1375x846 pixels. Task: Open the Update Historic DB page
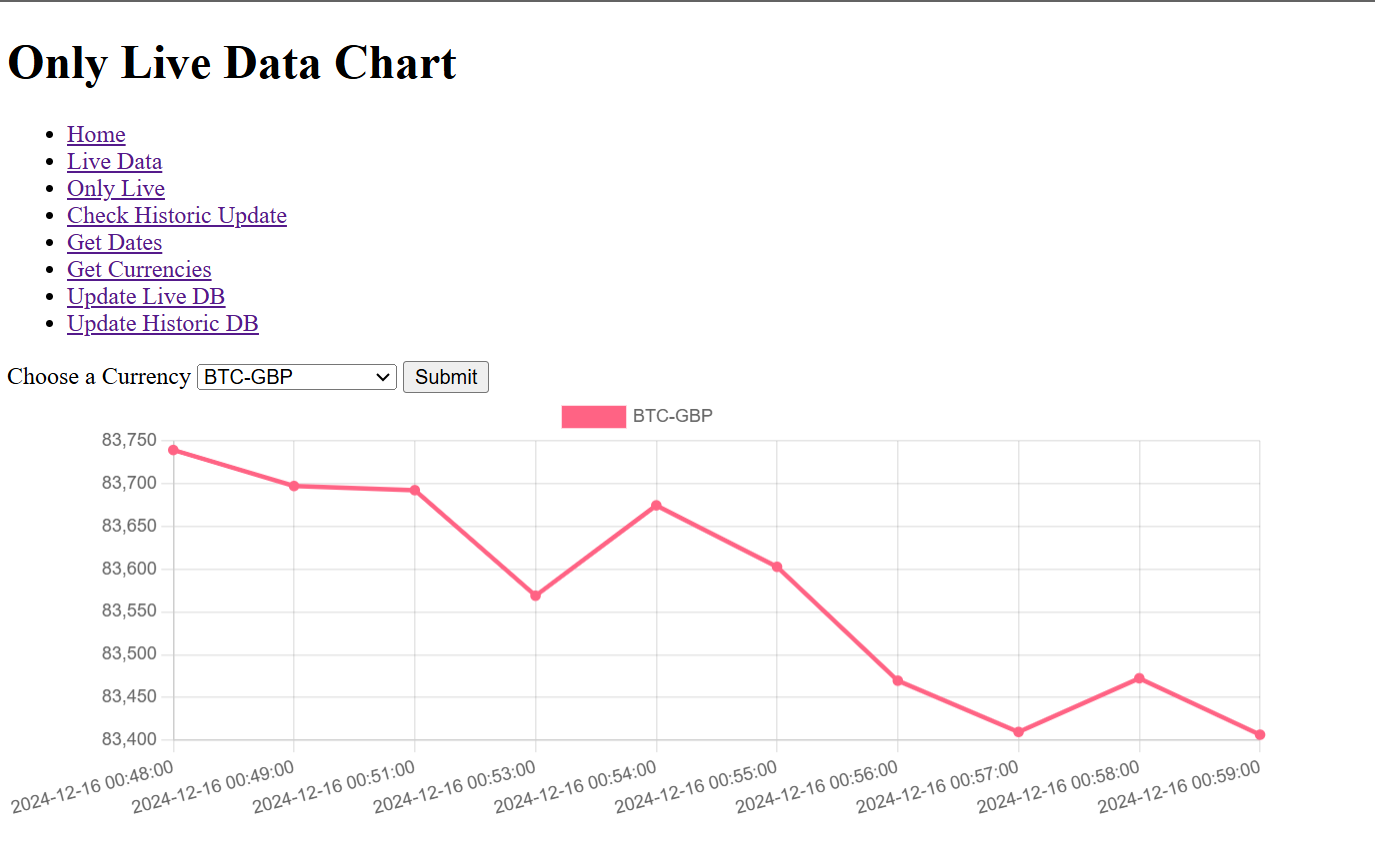point(163,323)
